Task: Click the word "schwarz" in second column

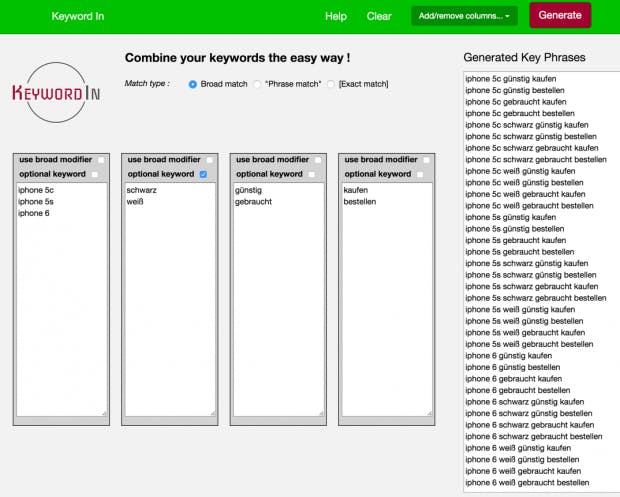Action: click(x=142, y=190)
